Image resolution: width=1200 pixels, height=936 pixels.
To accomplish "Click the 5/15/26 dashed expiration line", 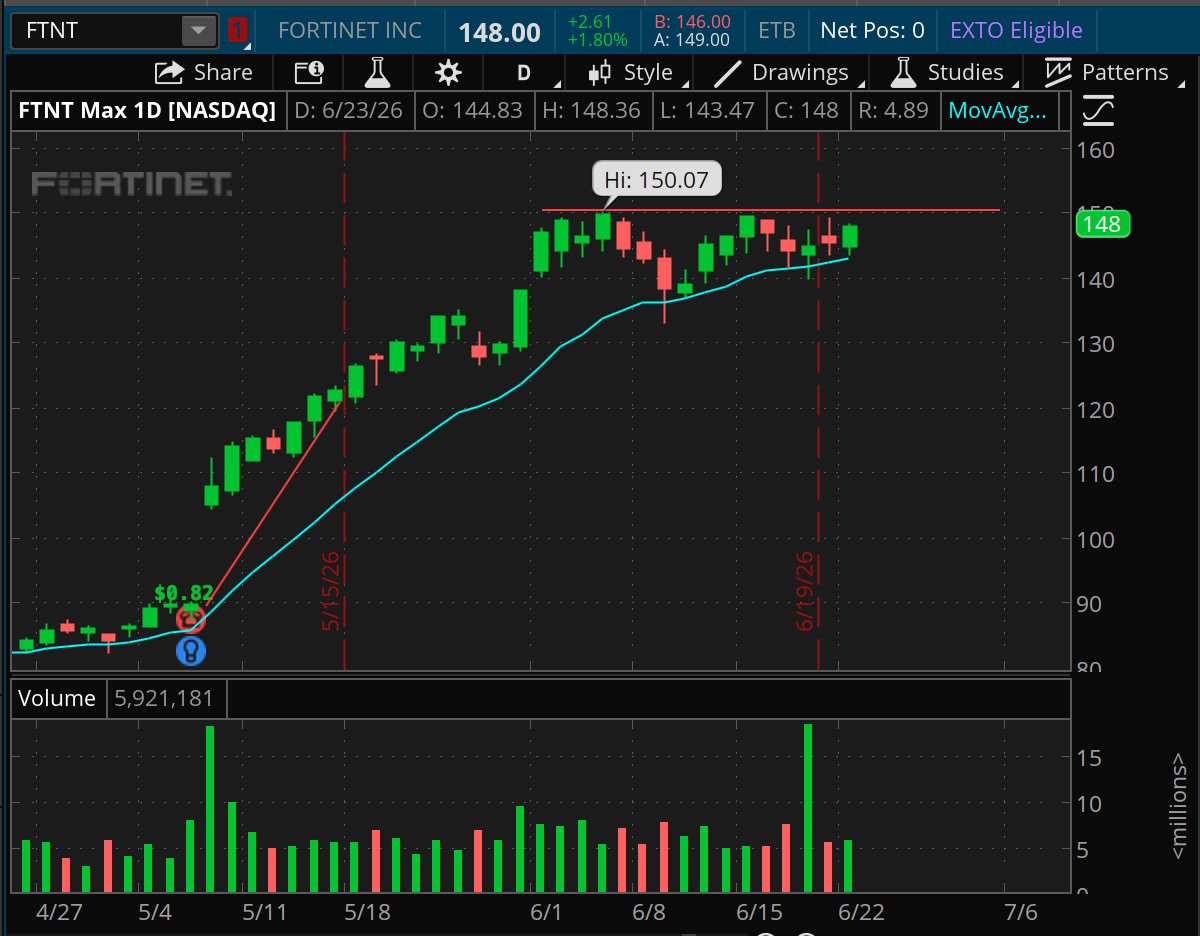I will click(344, 400).
